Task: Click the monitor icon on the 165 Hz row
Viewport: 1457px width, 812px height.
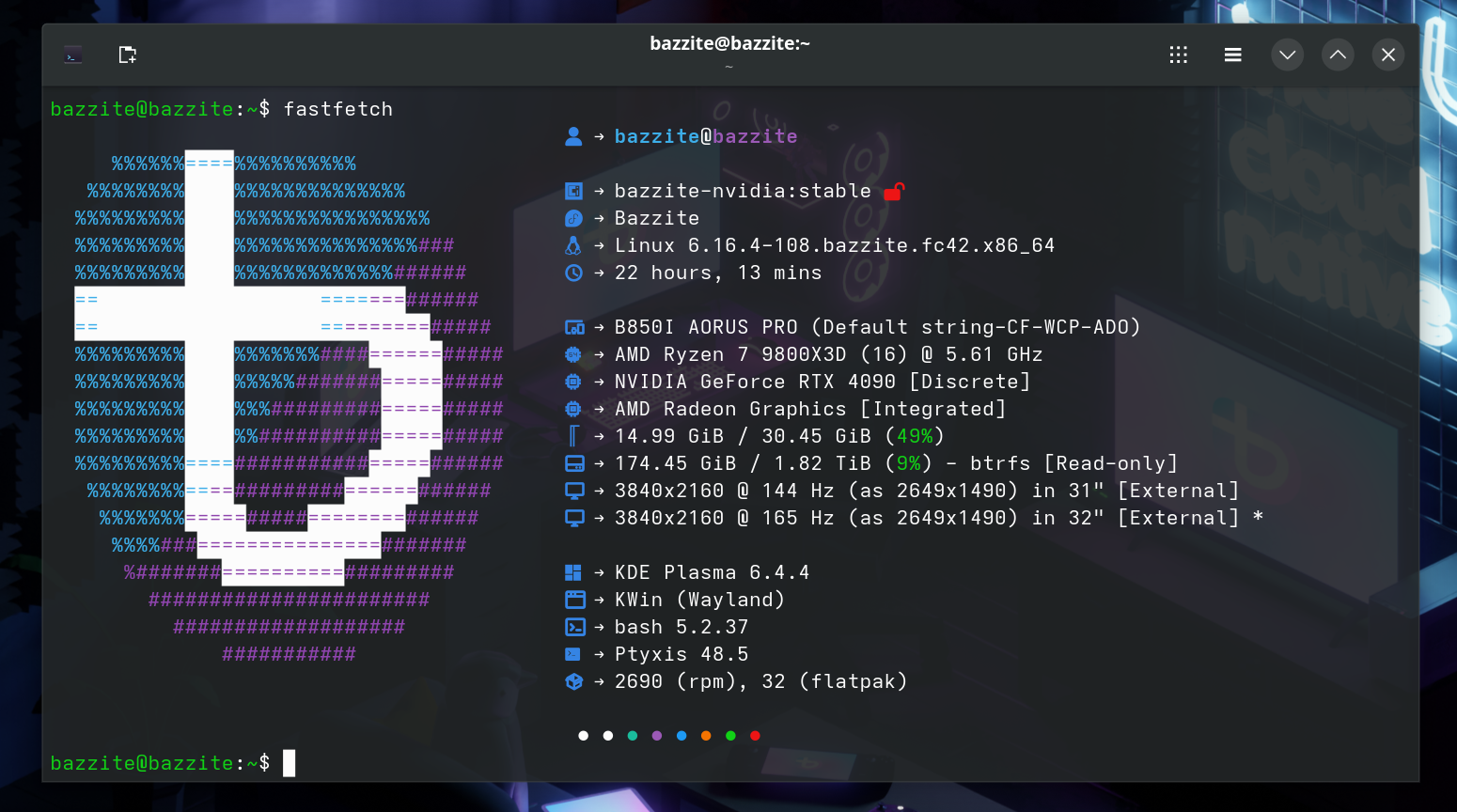Action: click(574, 518)
